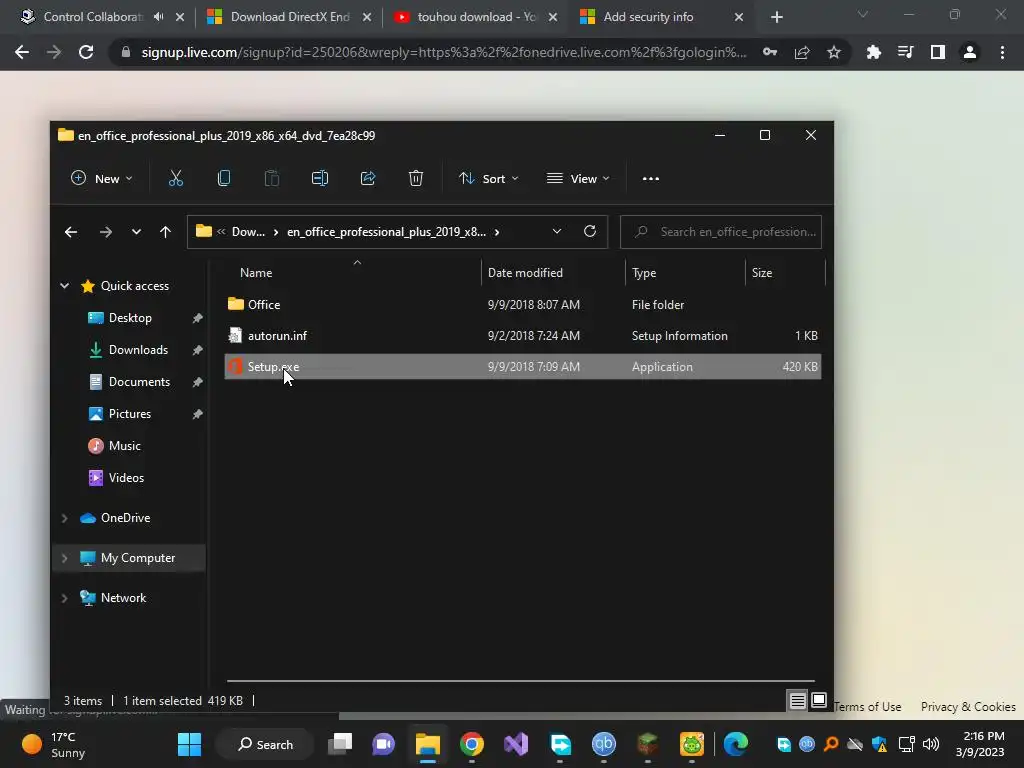Viewport: 1024px width, 768px height.
Task: Open Terms of Use link
Action: click(x=868, y=707)
